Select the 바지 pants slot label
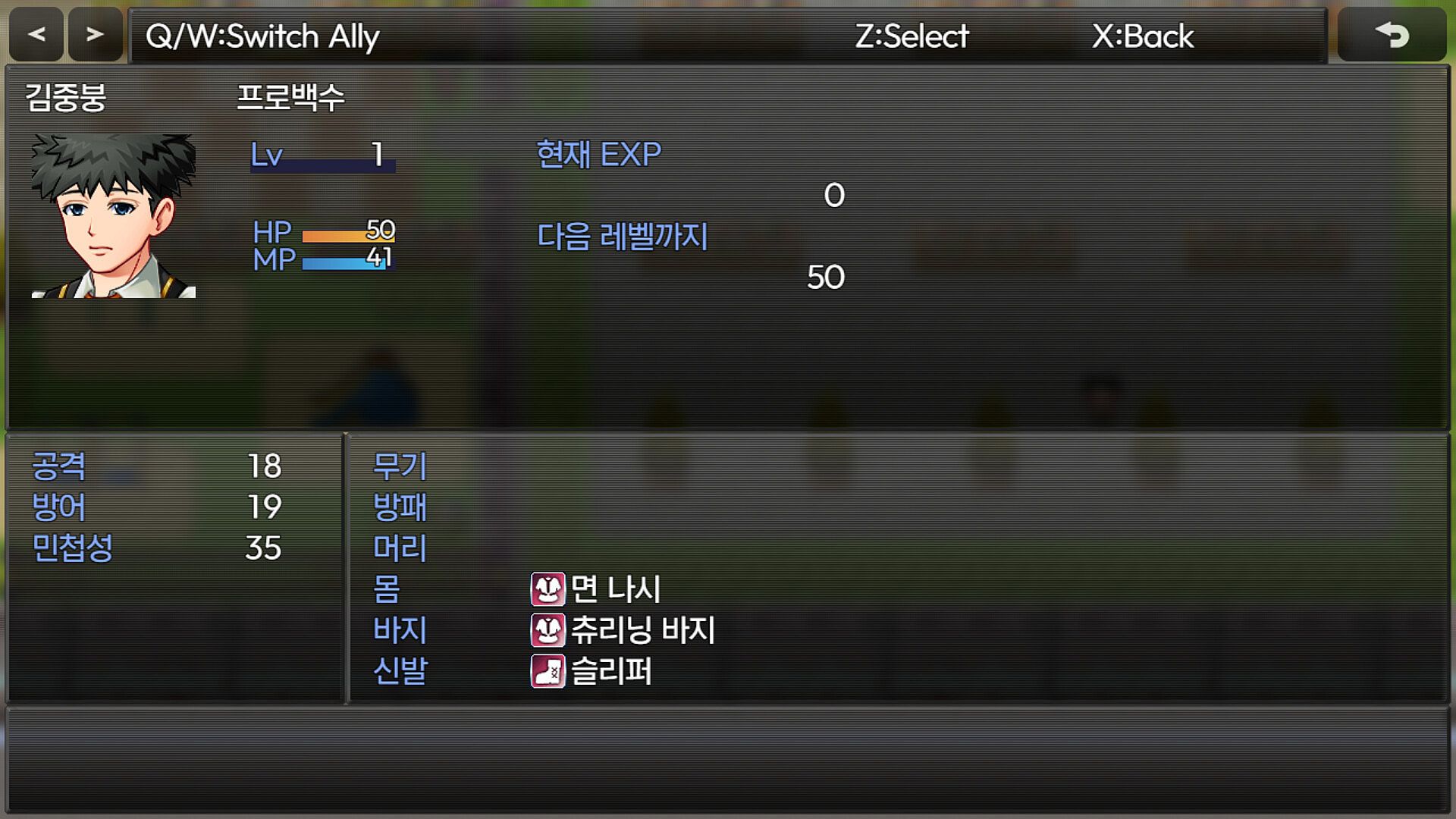1456x819 pixels. pyautogui.click(x=400, y=629)
